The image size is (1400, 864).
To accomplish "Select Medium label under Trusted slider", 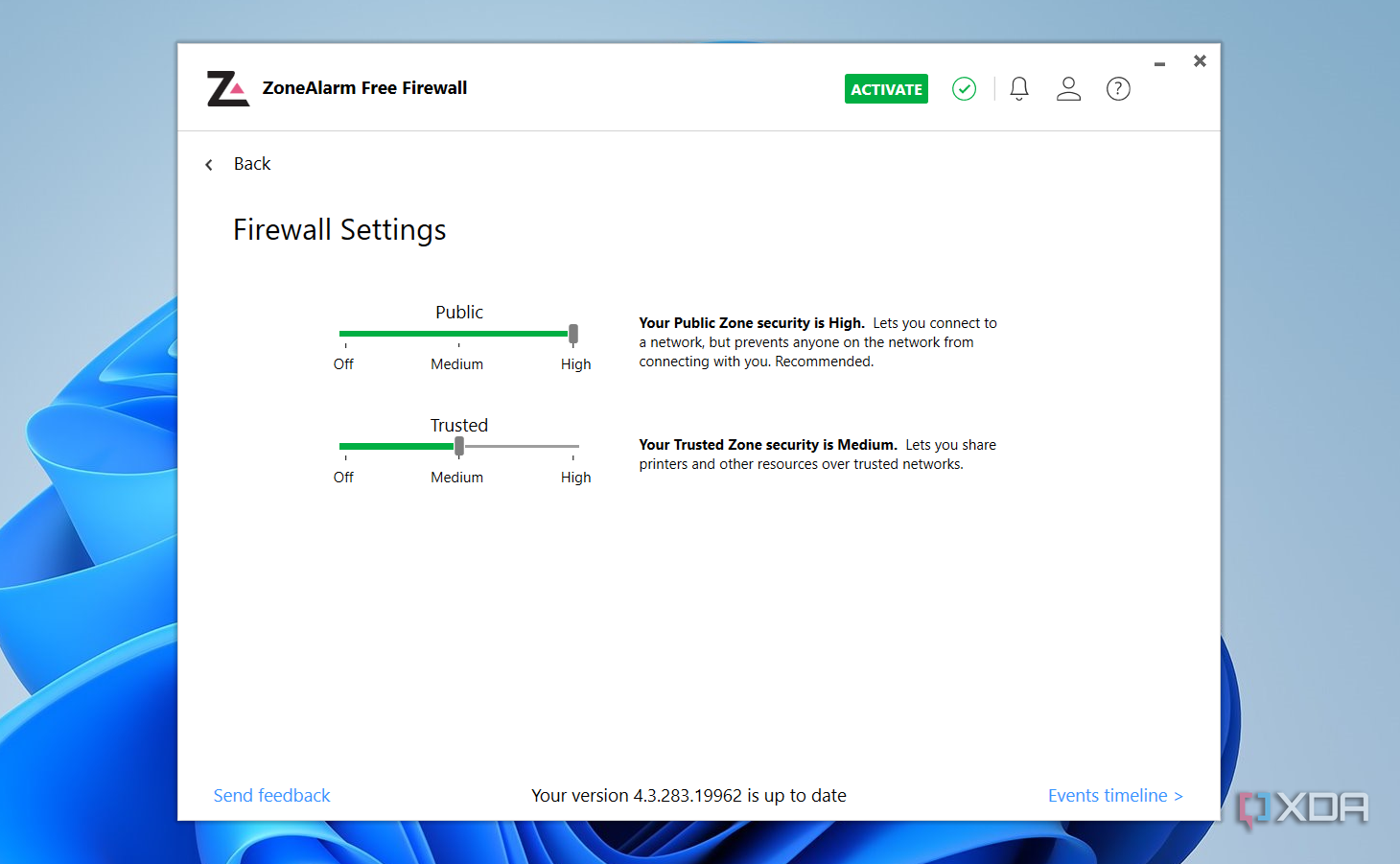I will [x=457, y=478].
